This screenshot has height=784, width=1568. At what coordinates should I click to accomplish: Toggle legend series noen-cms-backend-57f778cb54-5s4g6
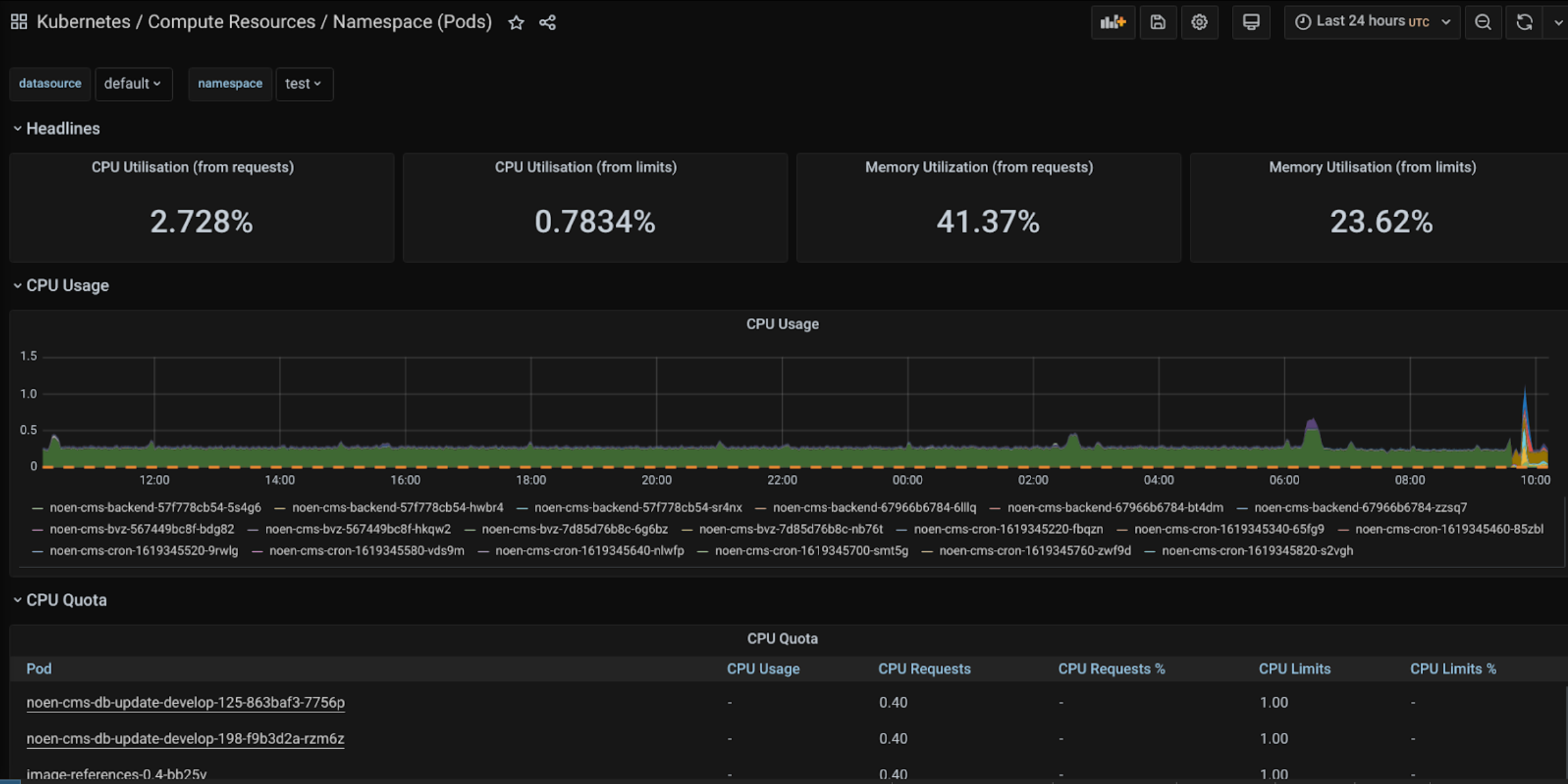(155, 507)
